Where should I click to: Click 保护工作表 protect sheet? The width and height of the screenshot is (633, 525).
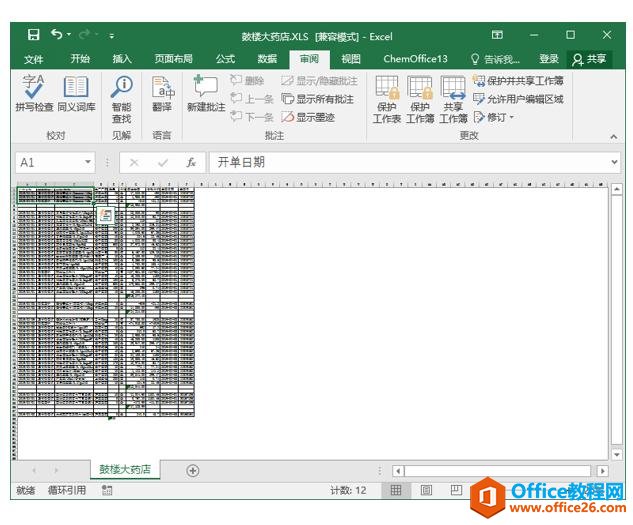386,99
